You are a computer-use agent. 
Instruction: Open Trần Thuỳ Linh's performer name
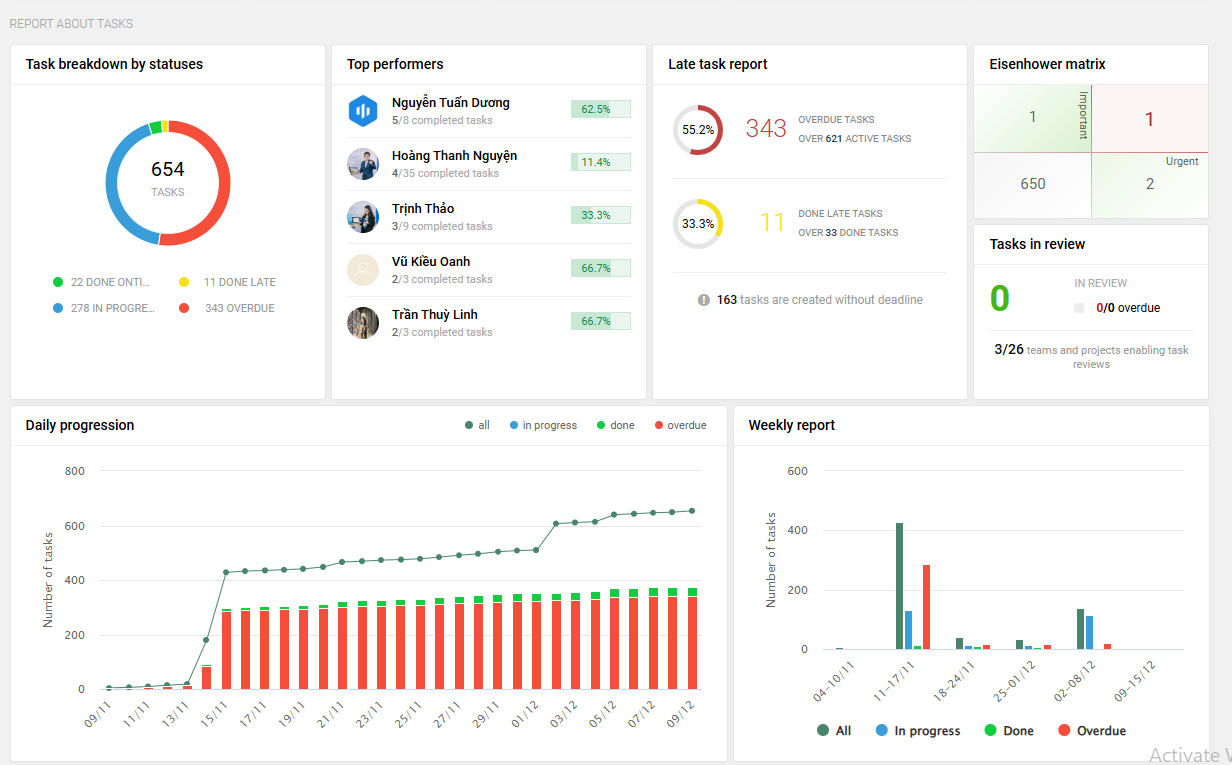pyautogui.click(x=435, y=315)
